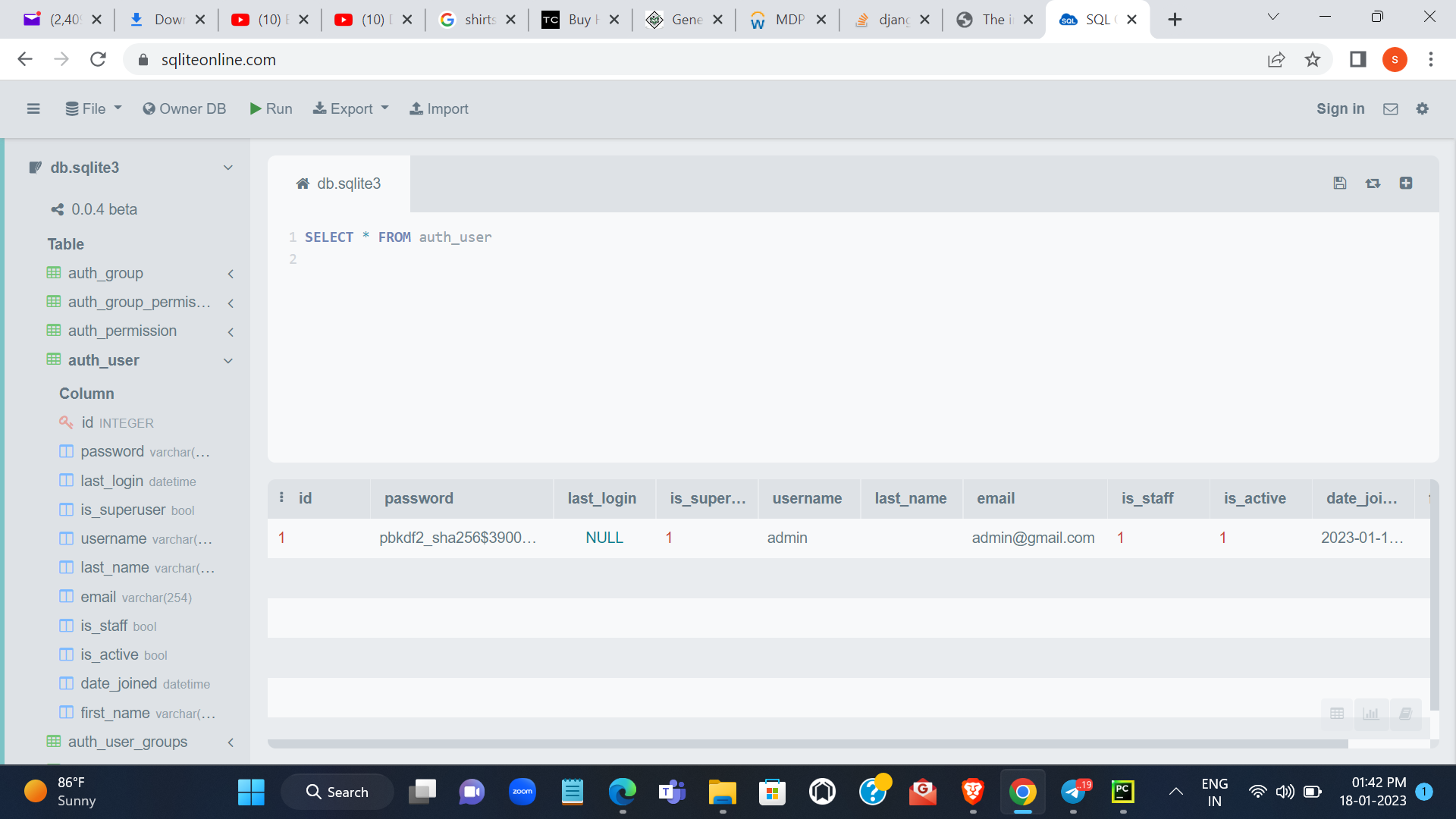Click Import to load a database

pos(439,108)
